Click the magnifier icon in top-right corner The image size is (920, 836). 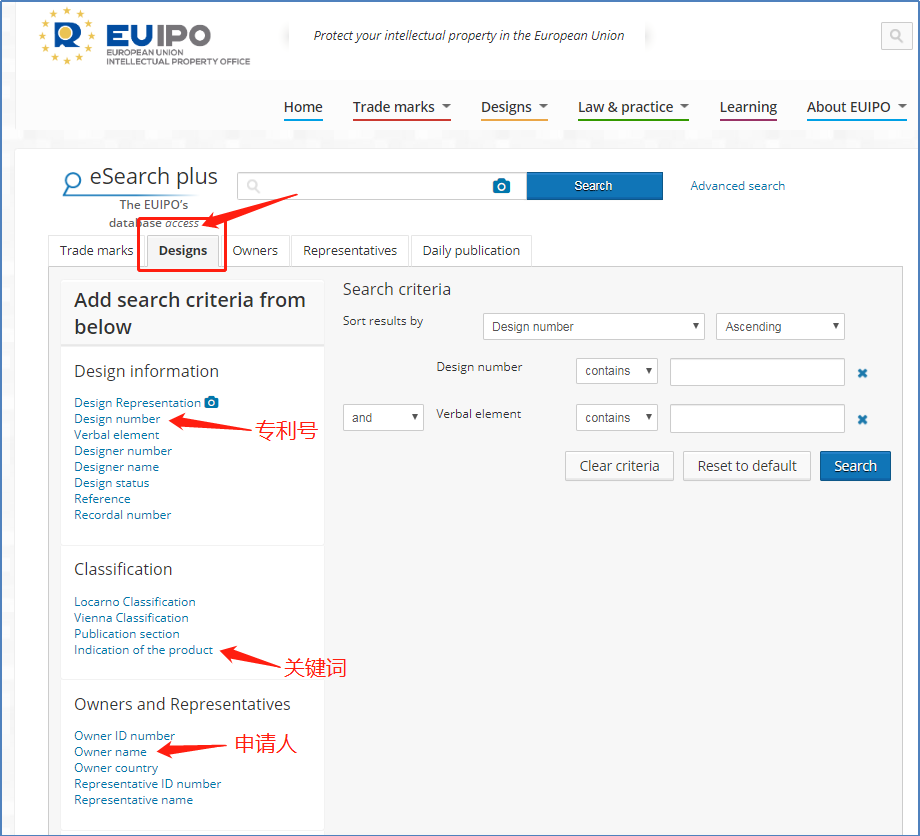coord(895,37)
